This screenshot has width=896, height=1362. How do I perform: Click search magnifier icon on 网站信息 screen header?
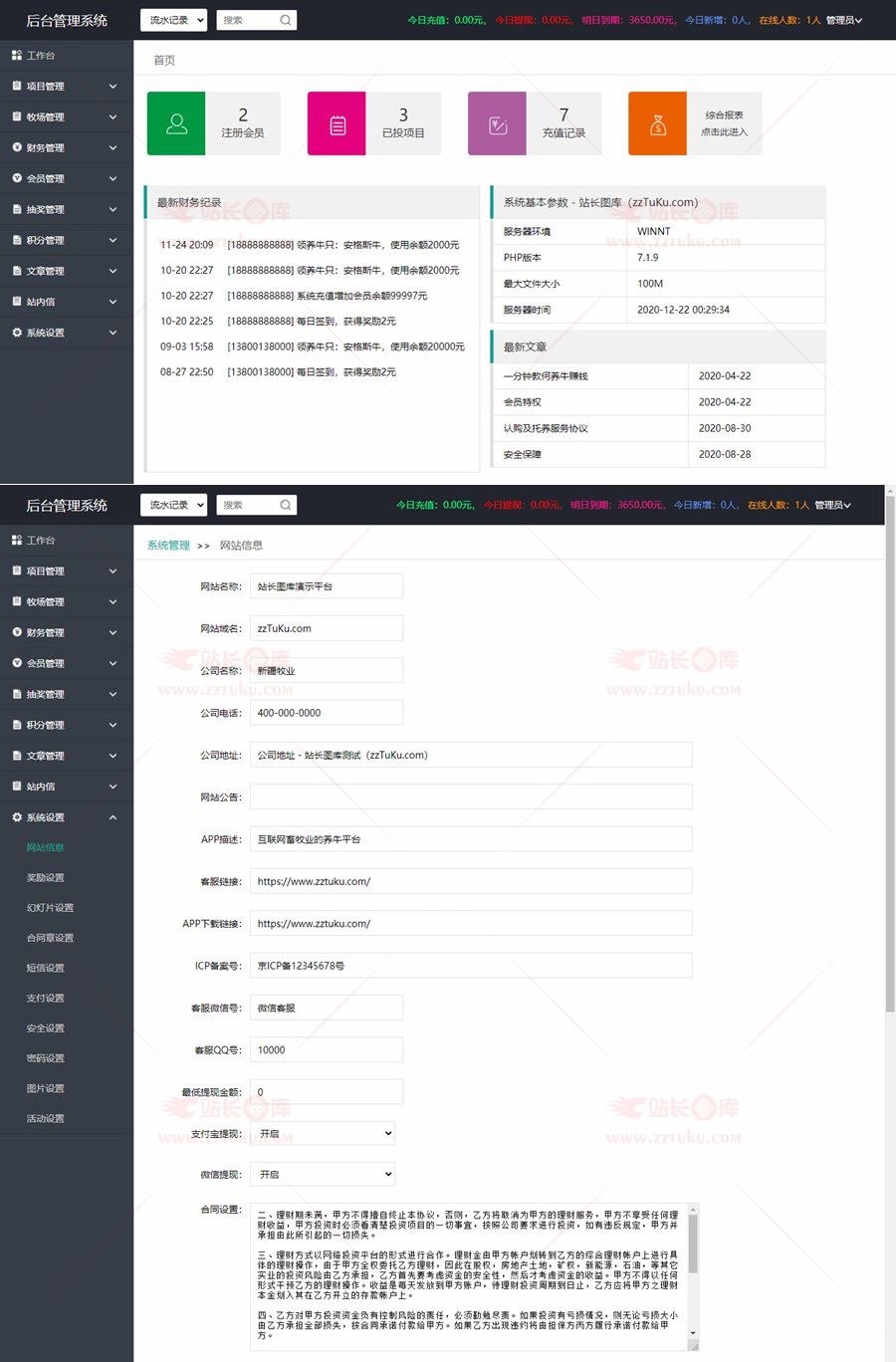pos(286,505)
